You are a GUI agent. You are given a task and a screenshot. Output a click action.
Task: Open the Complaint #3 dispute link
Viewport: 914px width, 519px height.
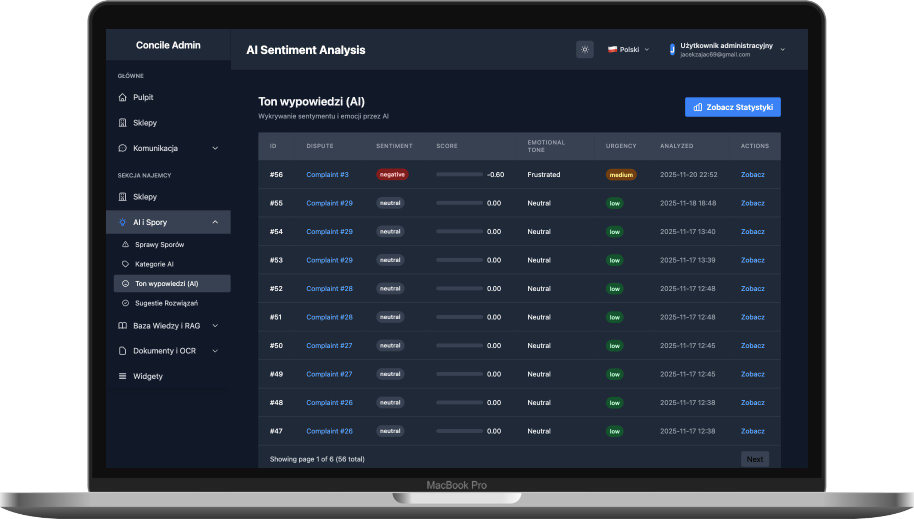coord(327,174)
